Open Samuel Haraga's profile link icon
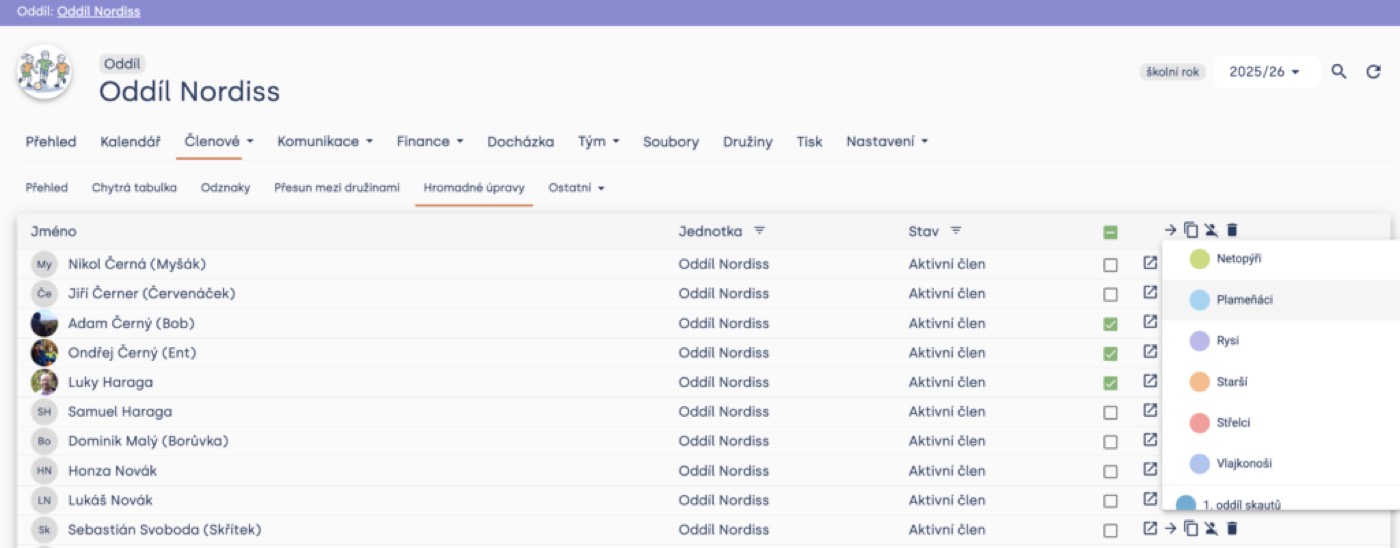This screenshot has height=548, width=1400. point(1150,410)
